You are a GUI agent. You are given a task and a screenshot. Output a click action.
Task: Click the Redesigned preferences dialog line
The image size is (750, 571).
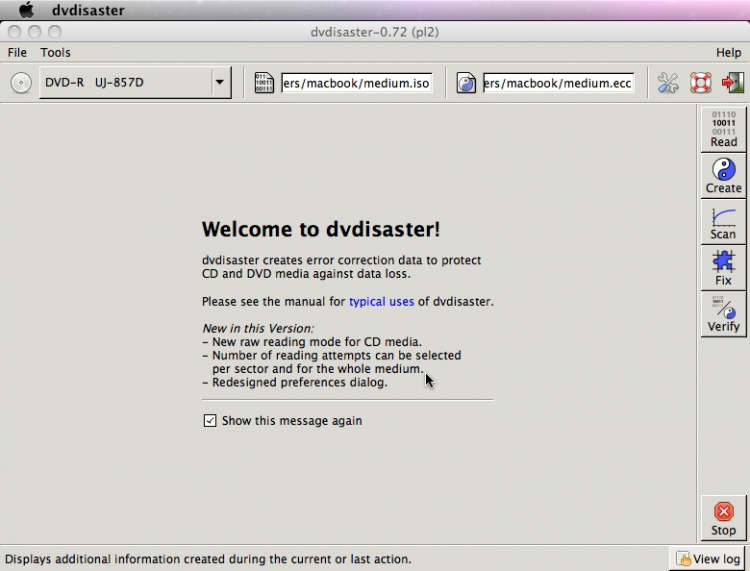295,383
